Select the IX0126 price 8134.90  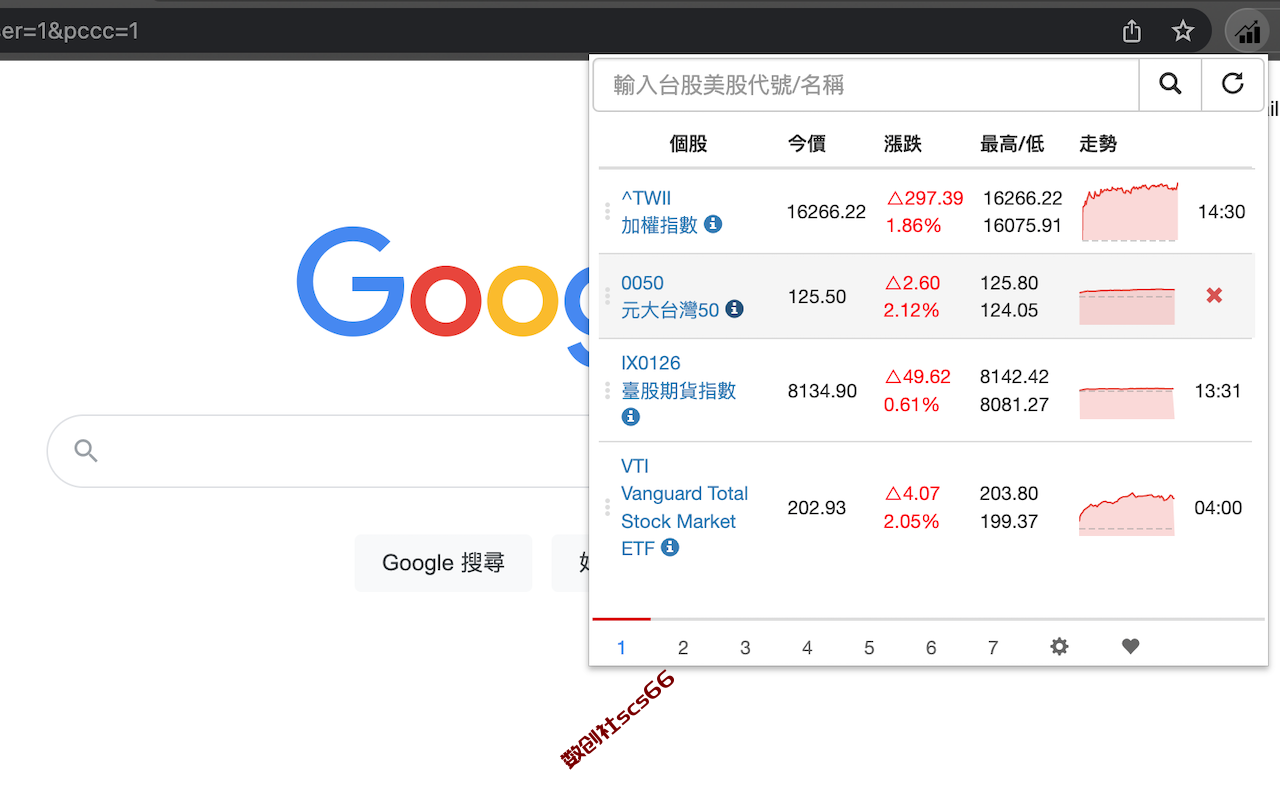point(822,391)
